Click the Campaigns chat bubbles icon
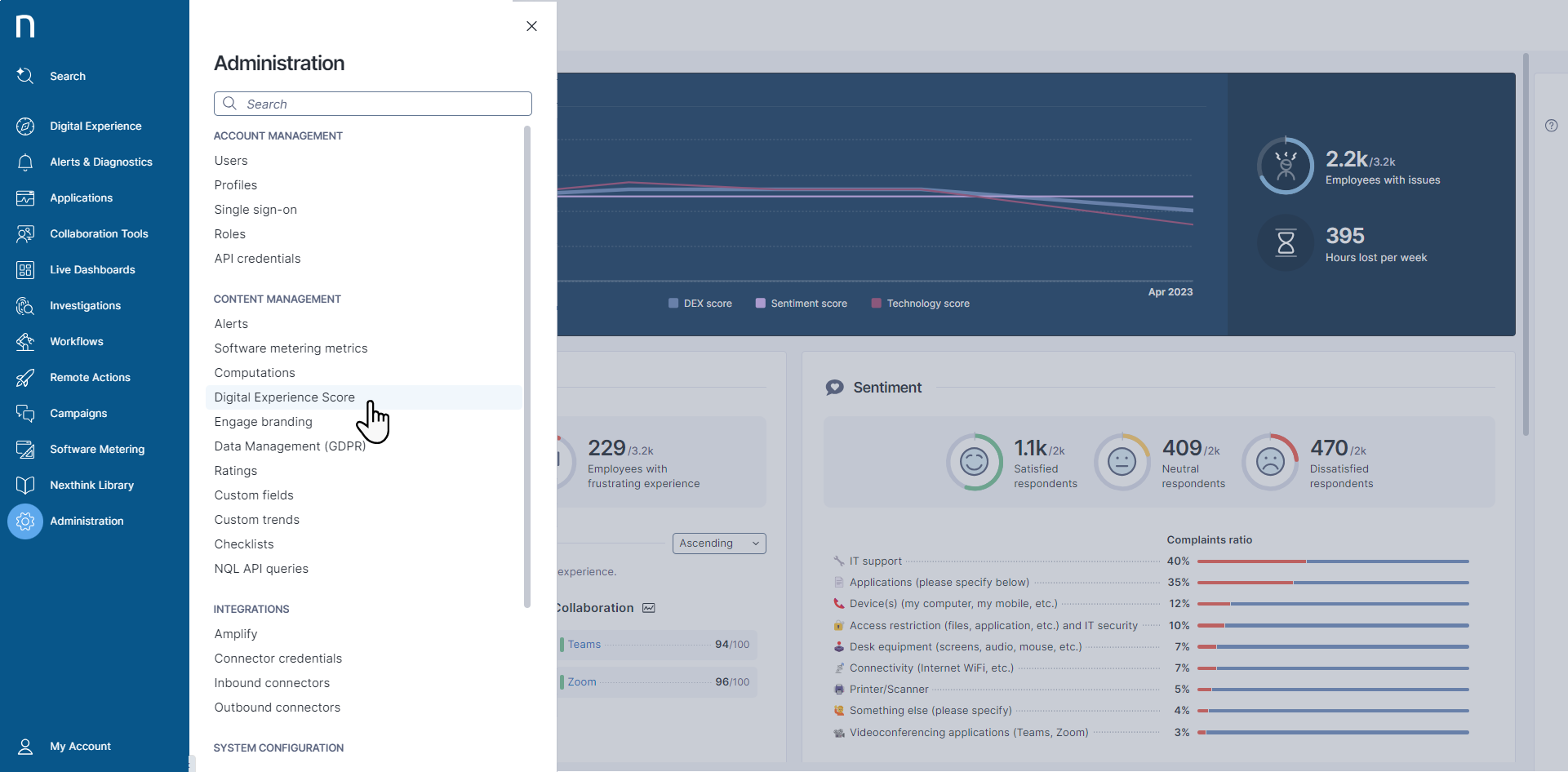 tap(25, 413)
